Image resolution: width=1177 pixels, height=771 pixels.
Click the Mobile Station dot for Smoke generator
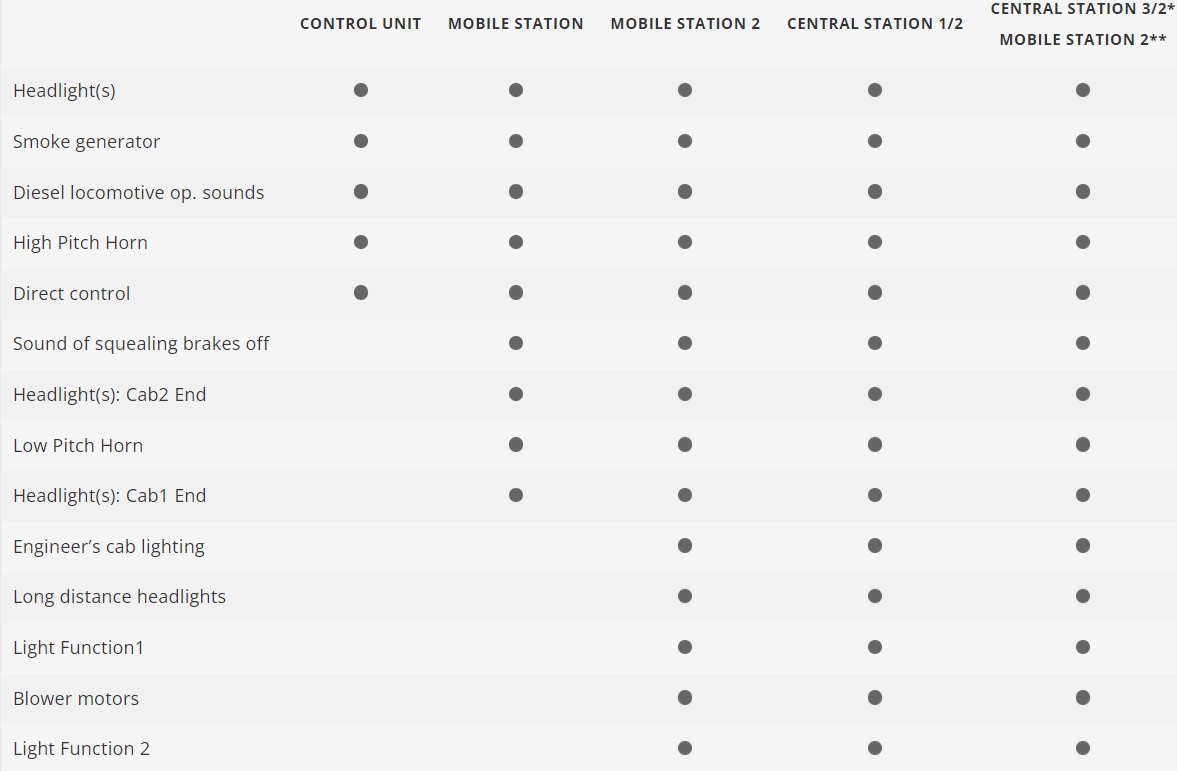(x=516, y=141)
